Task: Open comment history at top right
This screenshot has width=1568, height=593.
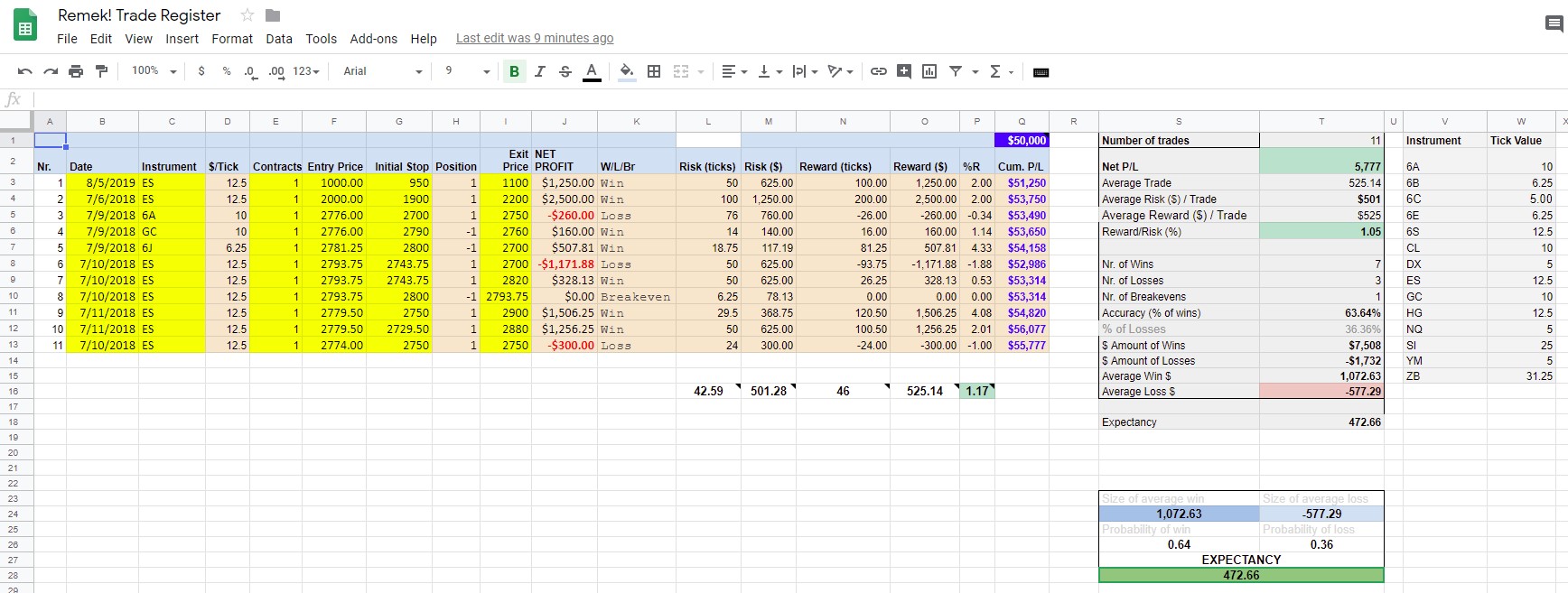Action: tap(1554, 25)
